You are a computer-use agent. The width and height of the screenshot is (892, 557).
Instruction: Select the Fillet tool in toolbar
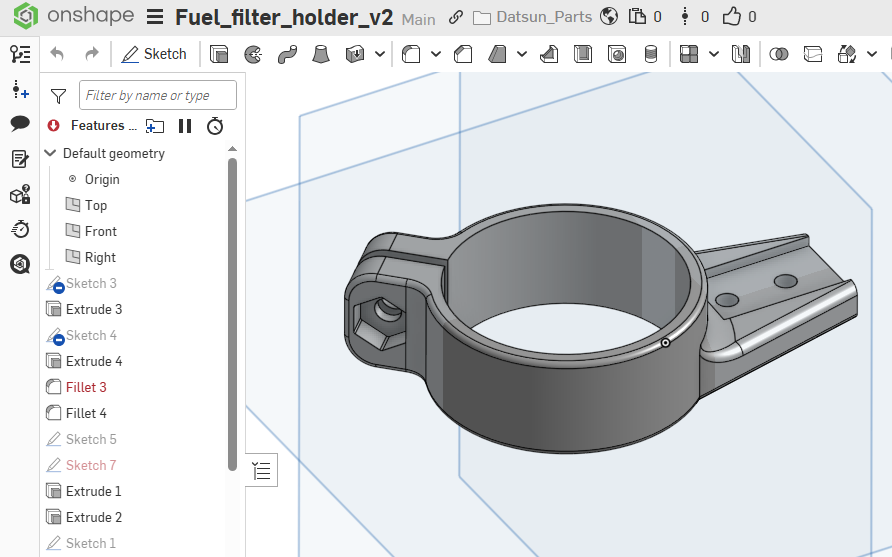(411, 54)
